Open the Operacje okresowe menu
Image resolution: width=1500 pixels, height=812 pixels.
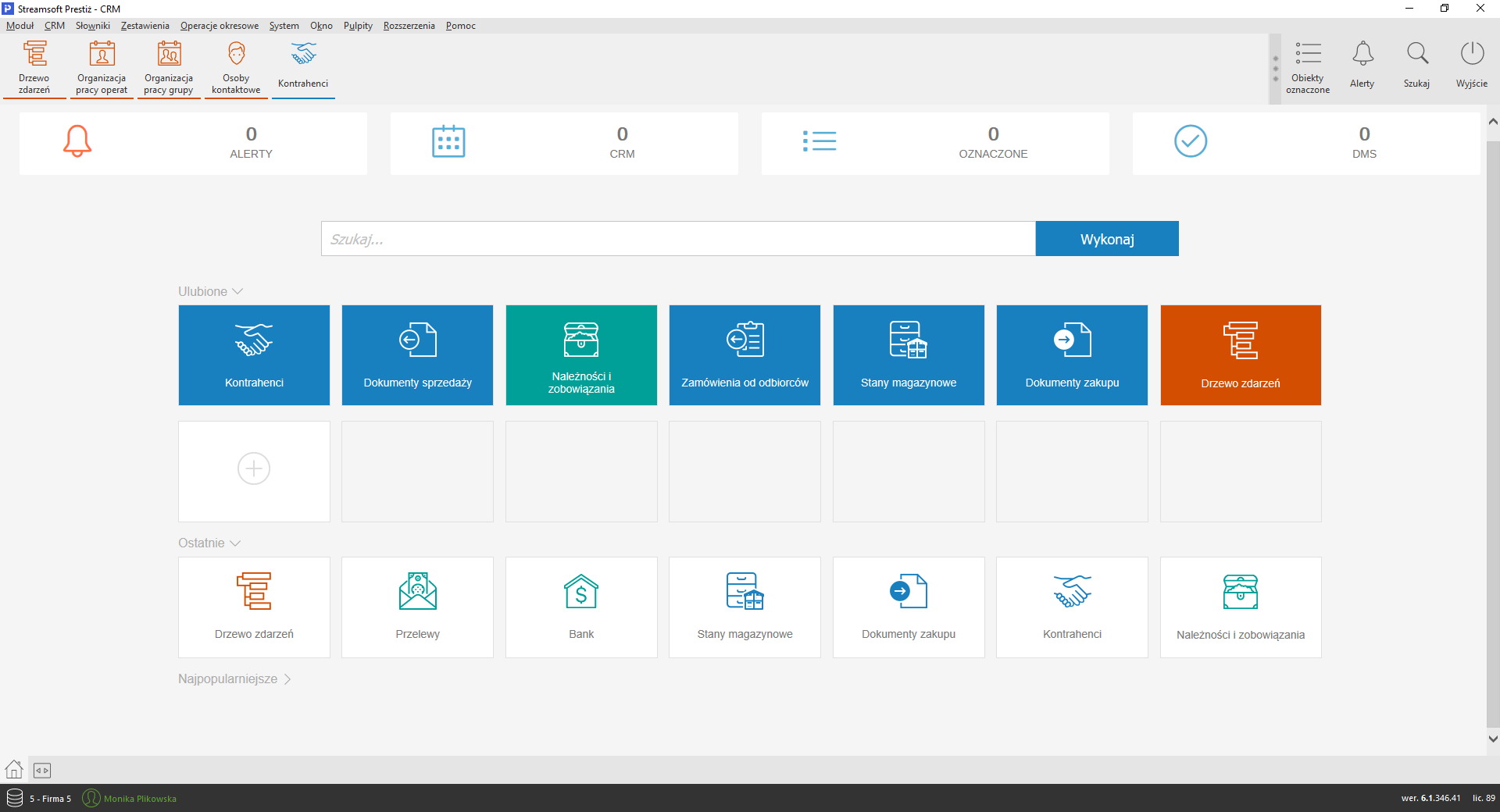click(220, 26)
